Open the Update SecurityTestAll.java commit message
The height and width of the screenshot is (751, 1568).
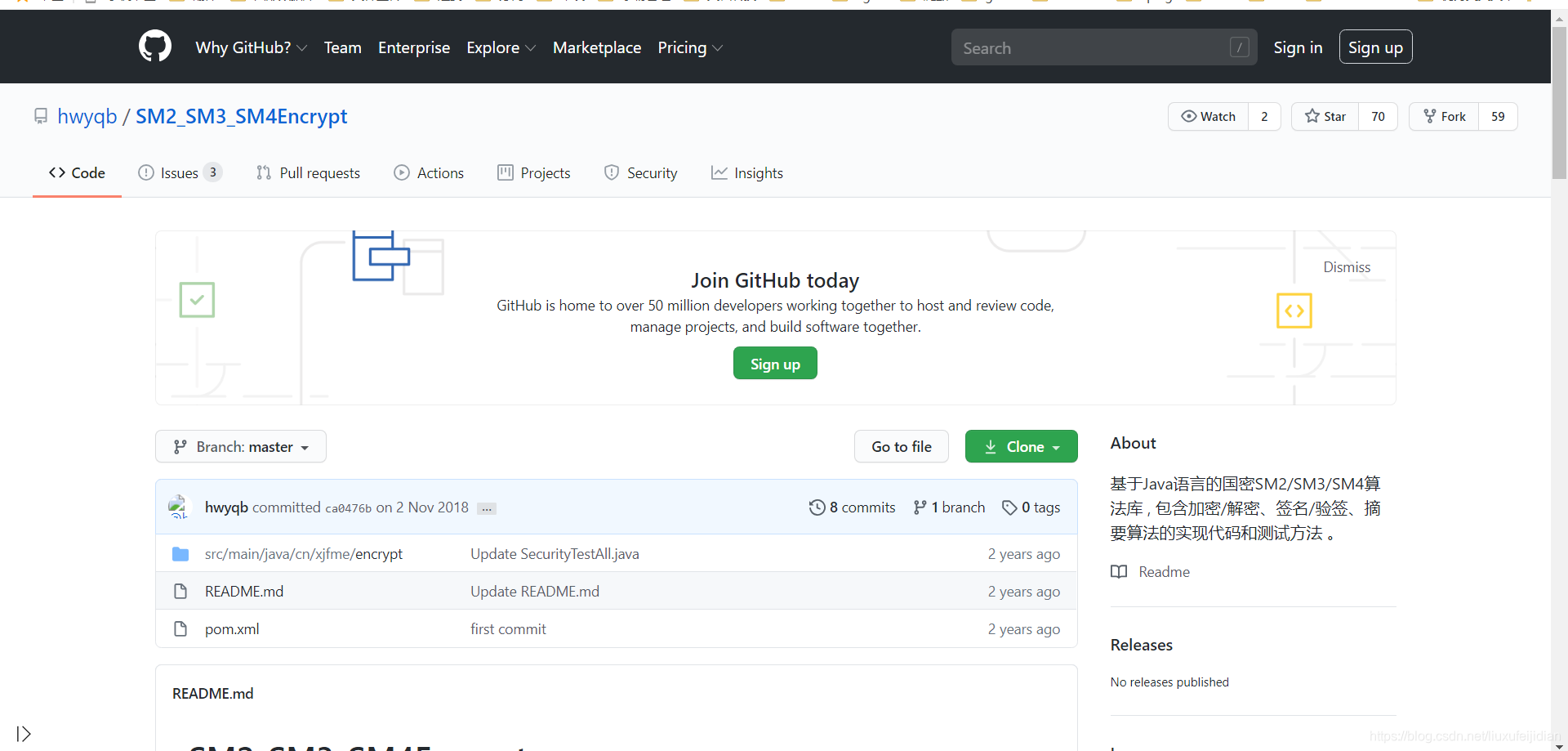[x=555, y=554]
